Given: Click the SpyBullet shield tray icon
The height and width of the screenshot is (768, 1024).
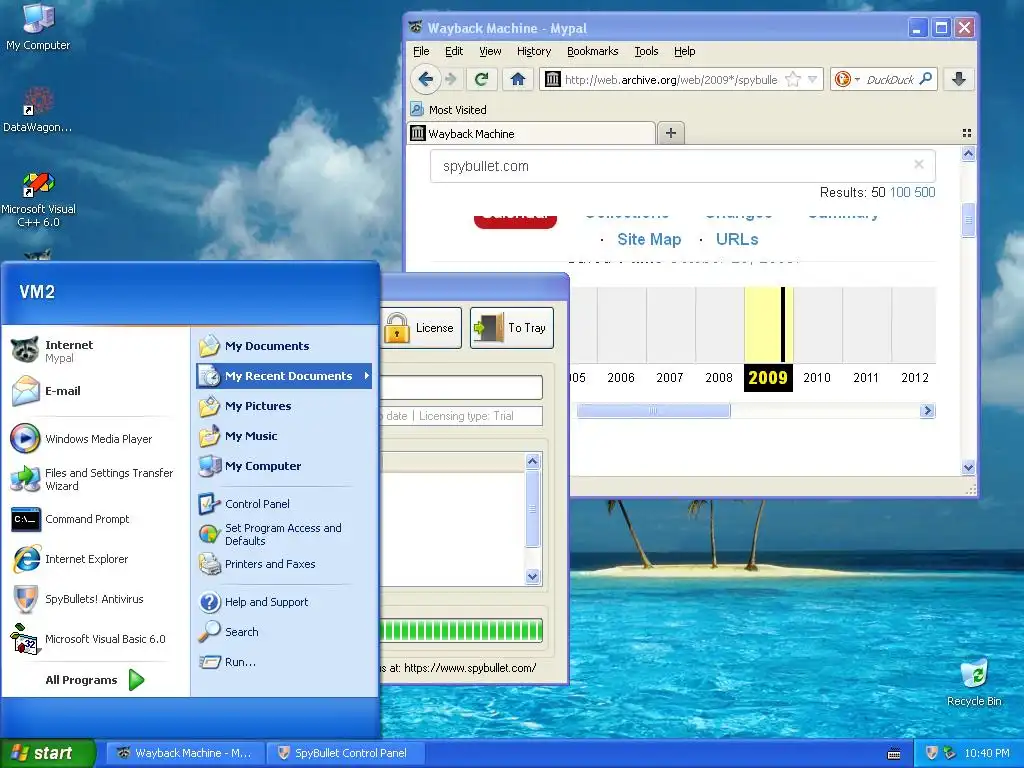Looking at the screenshot, I should coord(932,753).
